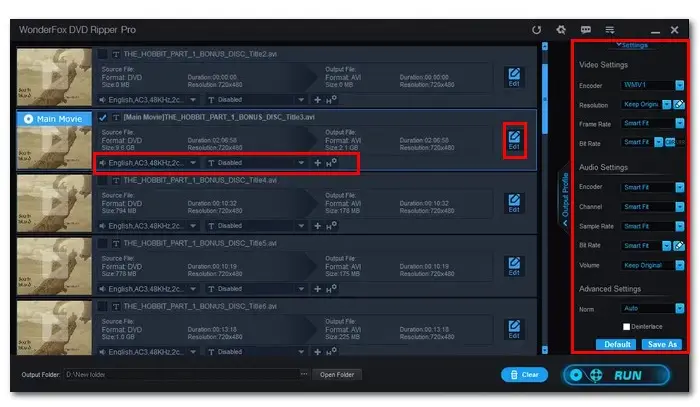700x407 pixels.
Task: Open the settings gear in title bar
Action: (561, 30)
